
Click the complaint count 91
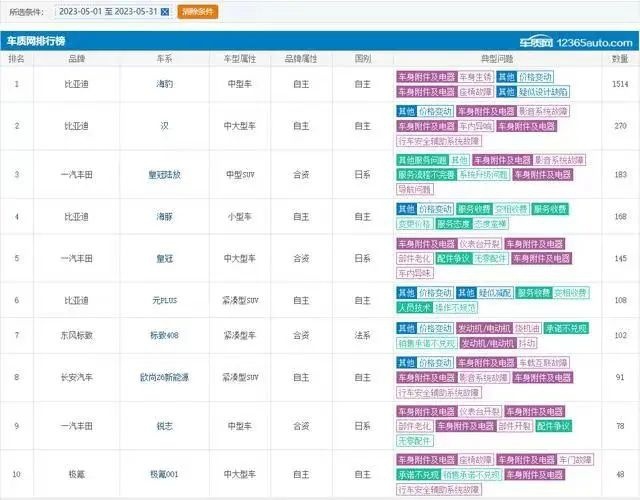point(620,377)
